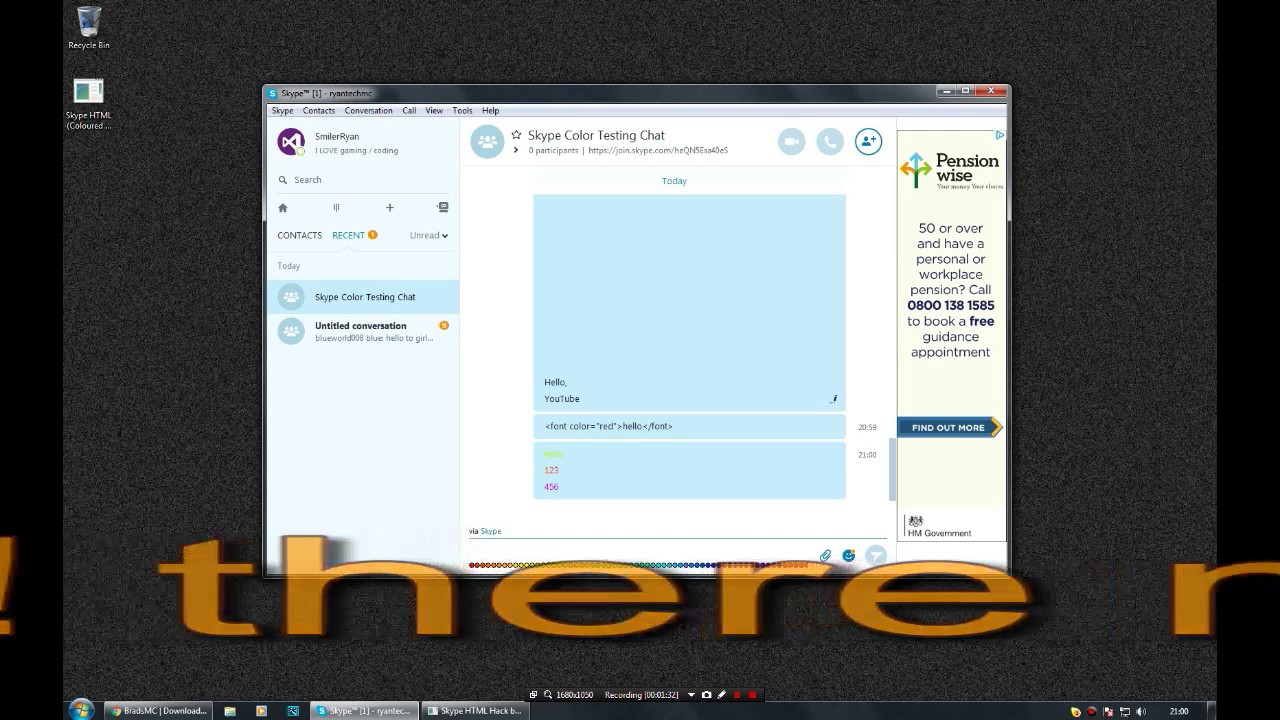Open SmilerRyan's profile avatar
This screenshot has height=720, width=1280.
291,142
